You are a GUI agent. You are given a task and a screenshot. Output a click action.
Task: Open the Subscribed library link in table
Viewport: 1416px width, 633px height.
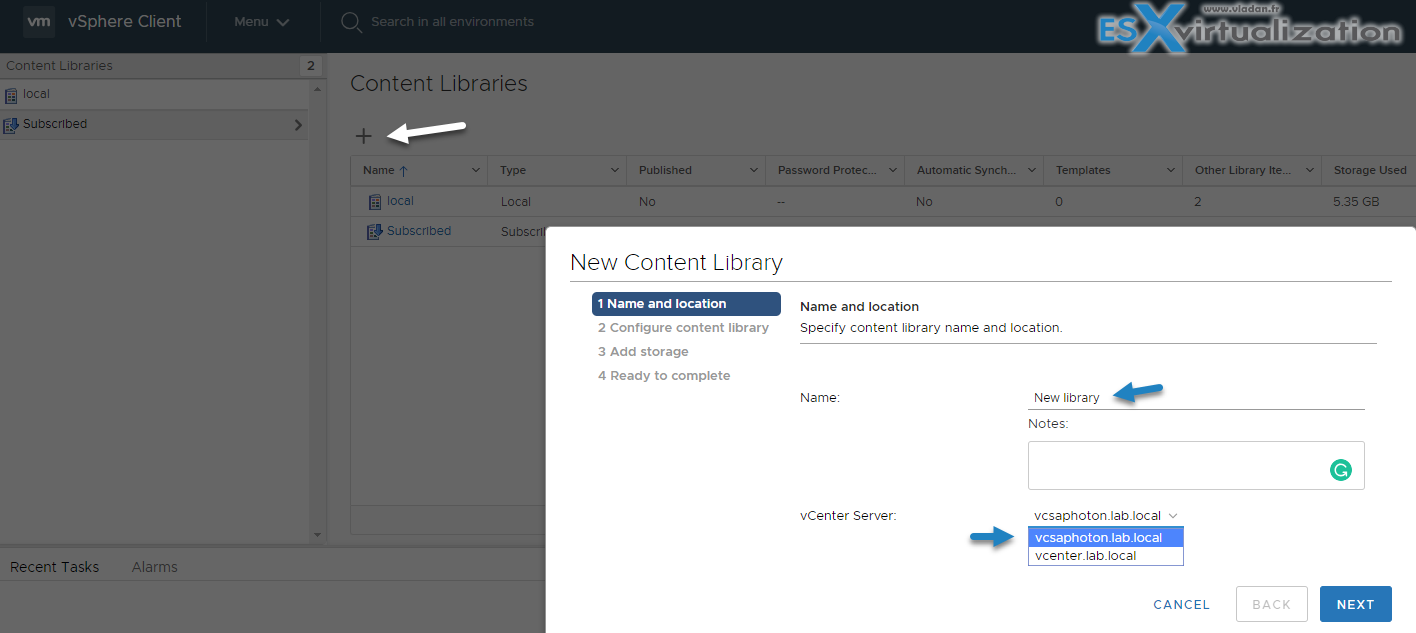(x=419, y=231)
